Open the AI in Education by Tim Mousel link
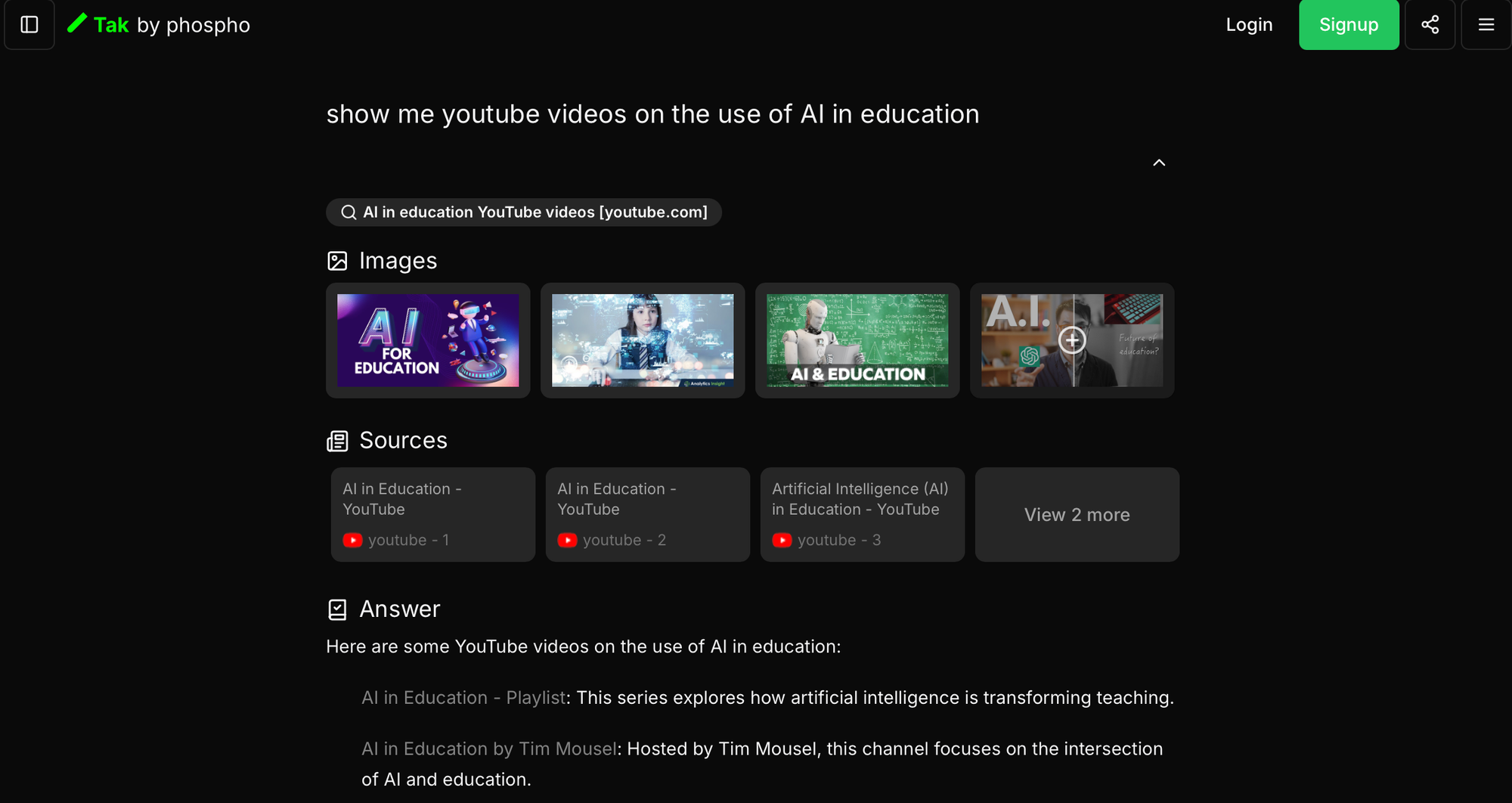This screenshot has width=1512, height=803. (x=489, y=749)
